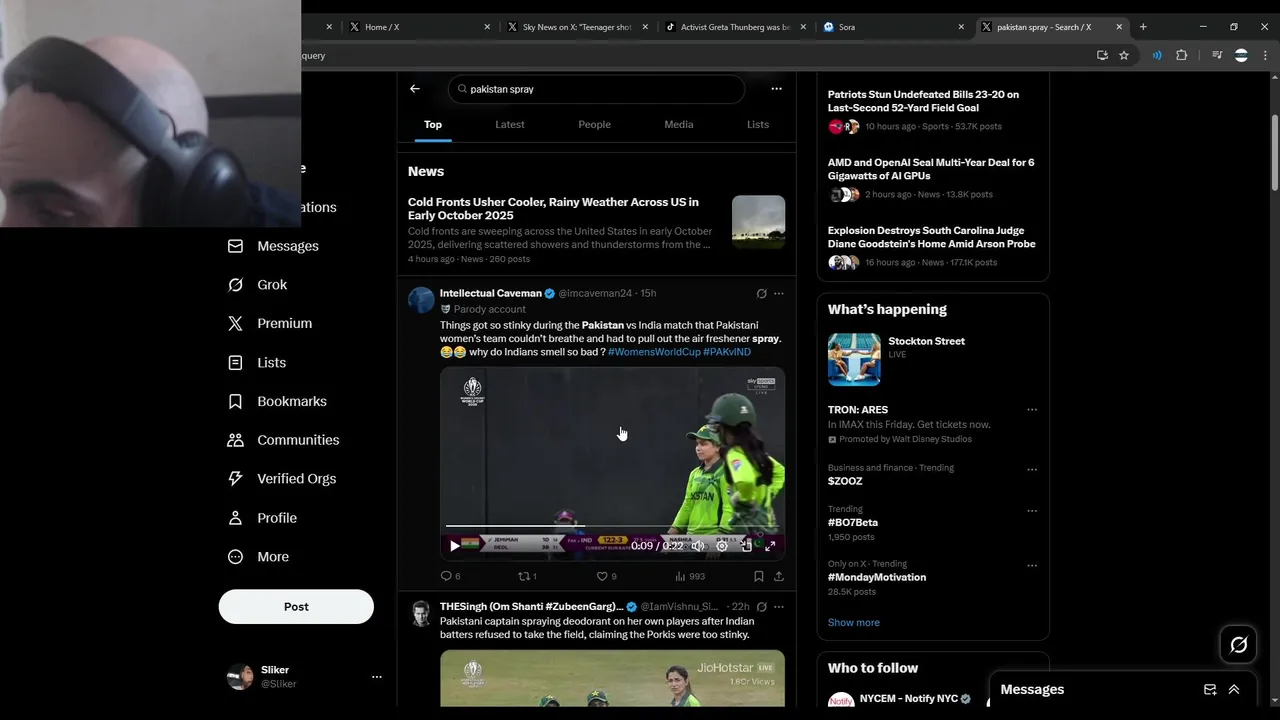The image size is (1280, 720).
Task: Open Messages from the sidebar
Action: (x=273, y=246)
